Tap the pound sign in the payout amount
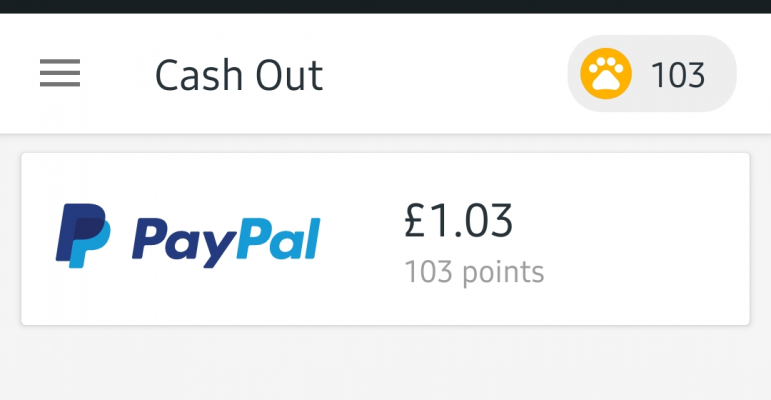This screenshot has height=400, width=771. [x=415, y=220]
